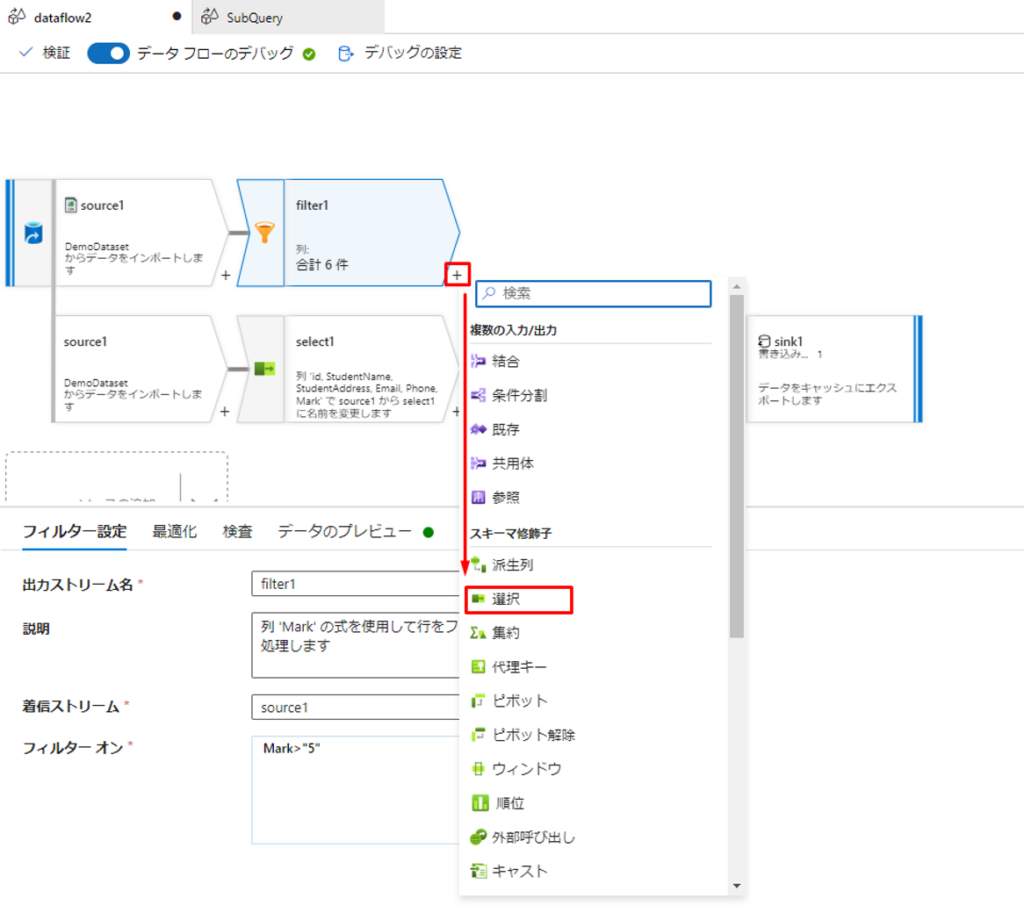Screen dimensions: 1024x920
Task: Click the plus under top source1 node
Action: coord(225,276)
